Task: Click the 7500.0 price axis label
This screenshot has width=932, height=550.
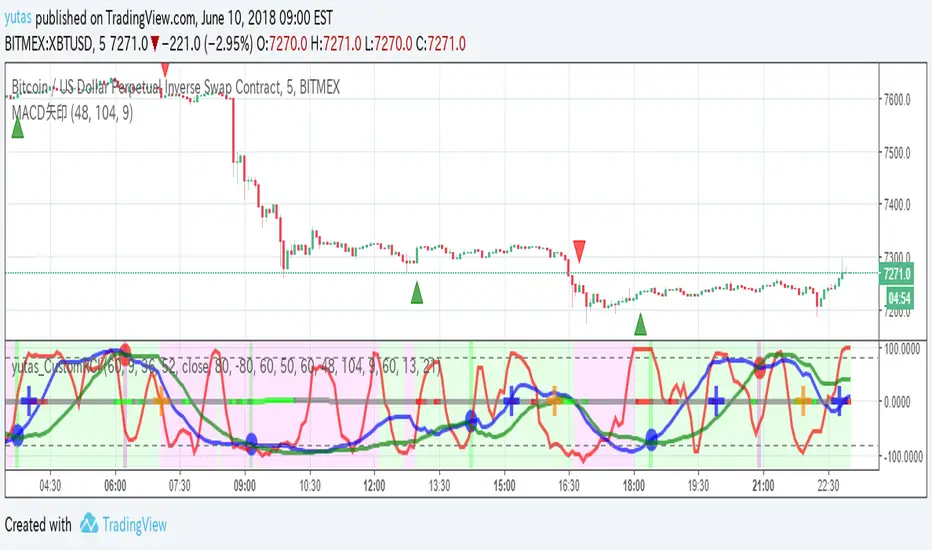Action: pos(897,152)
